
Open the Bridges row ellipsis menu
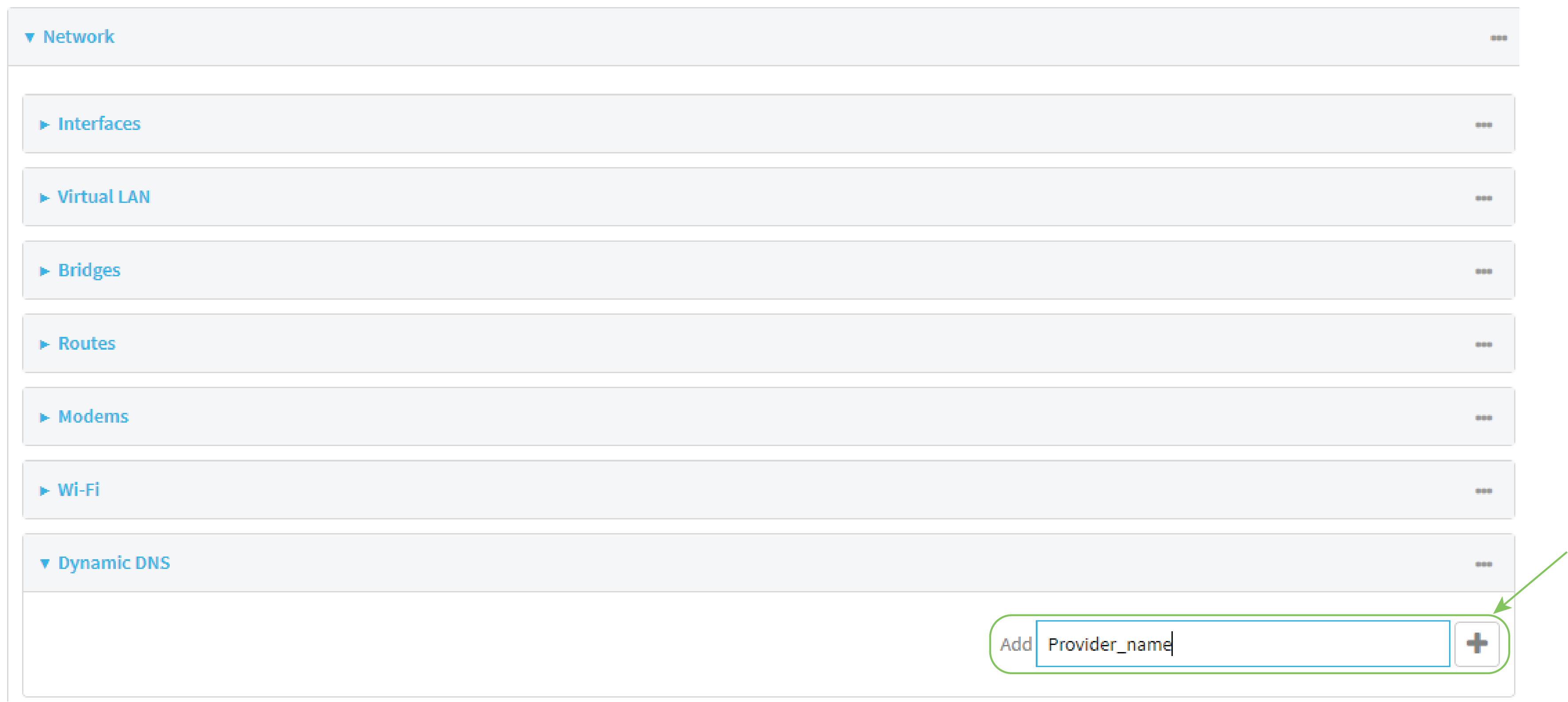[1484, 271]
